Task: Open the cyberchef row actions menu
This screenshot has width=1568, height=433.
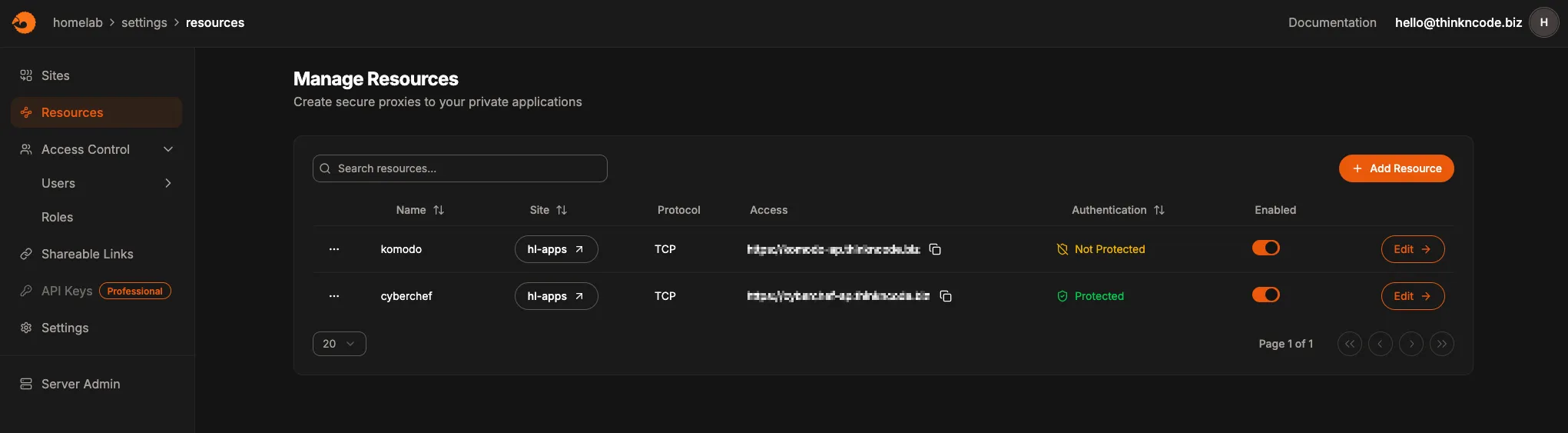Action: pyautogui.click(x=334, y=296)
